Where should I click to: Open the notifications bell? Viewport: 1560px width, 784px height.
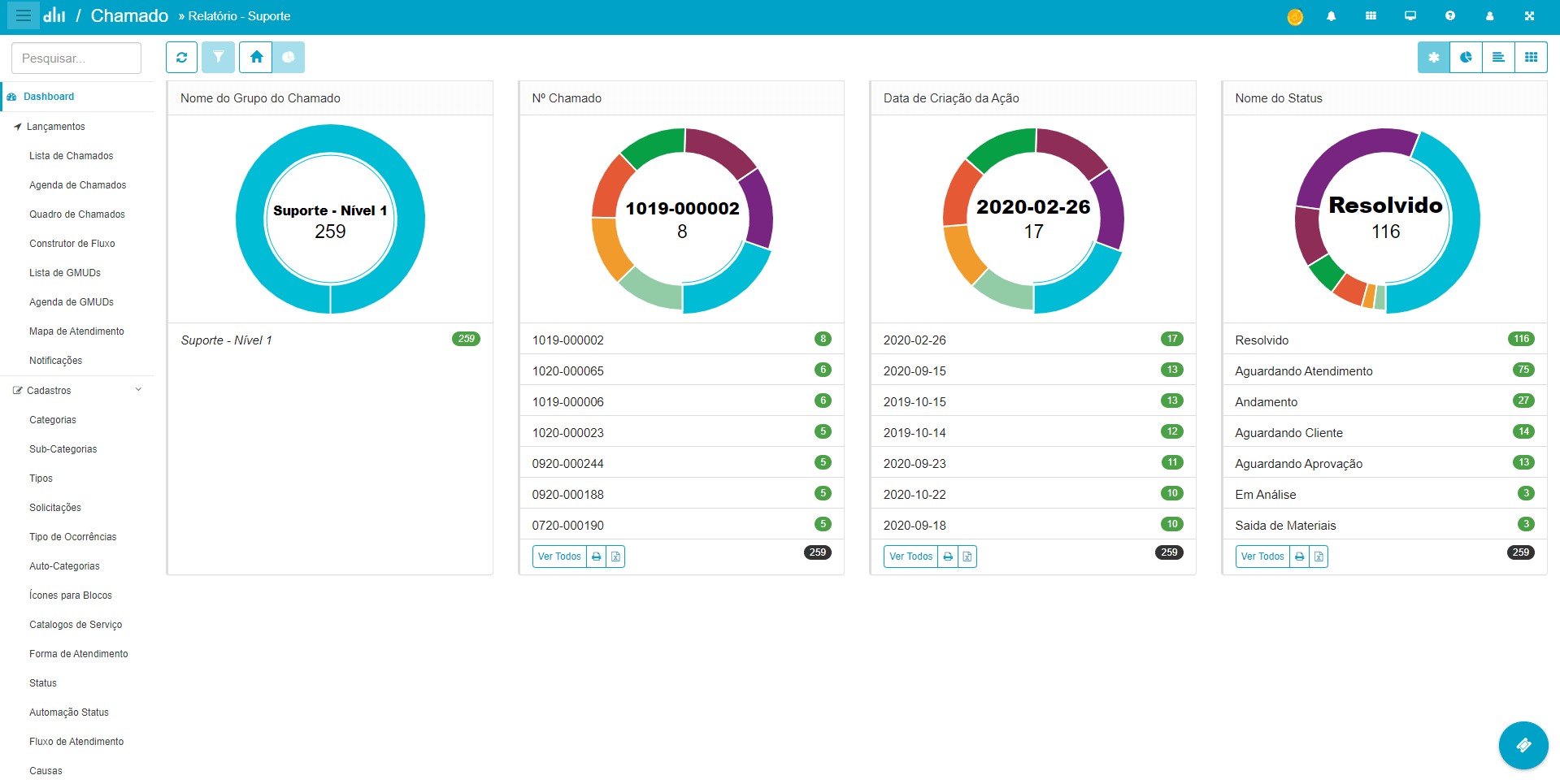tap(1331, 16)
